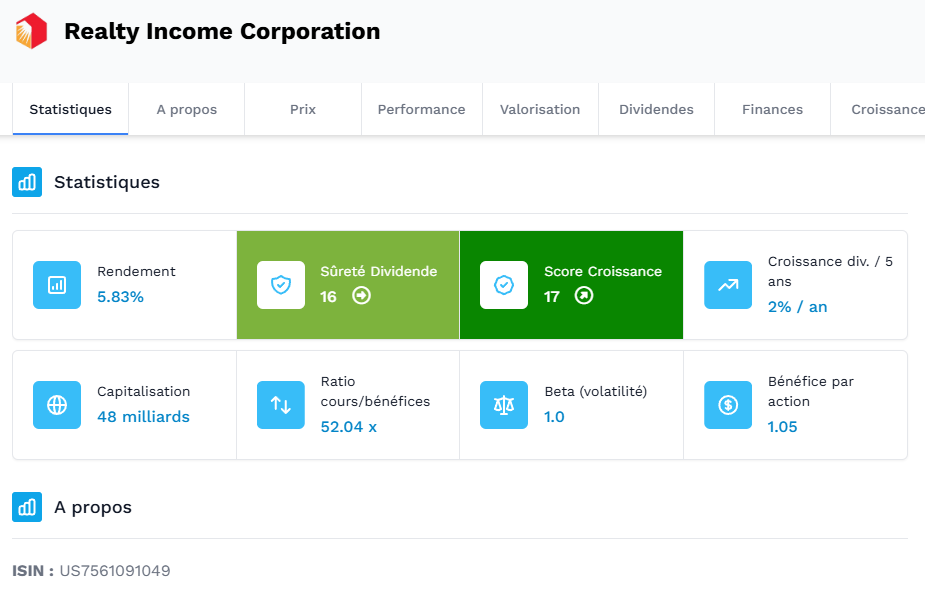The height and width of the screenshot is (592, 925).
Task: Click the ISIN code US7561091049
Action: pos(115,571)
